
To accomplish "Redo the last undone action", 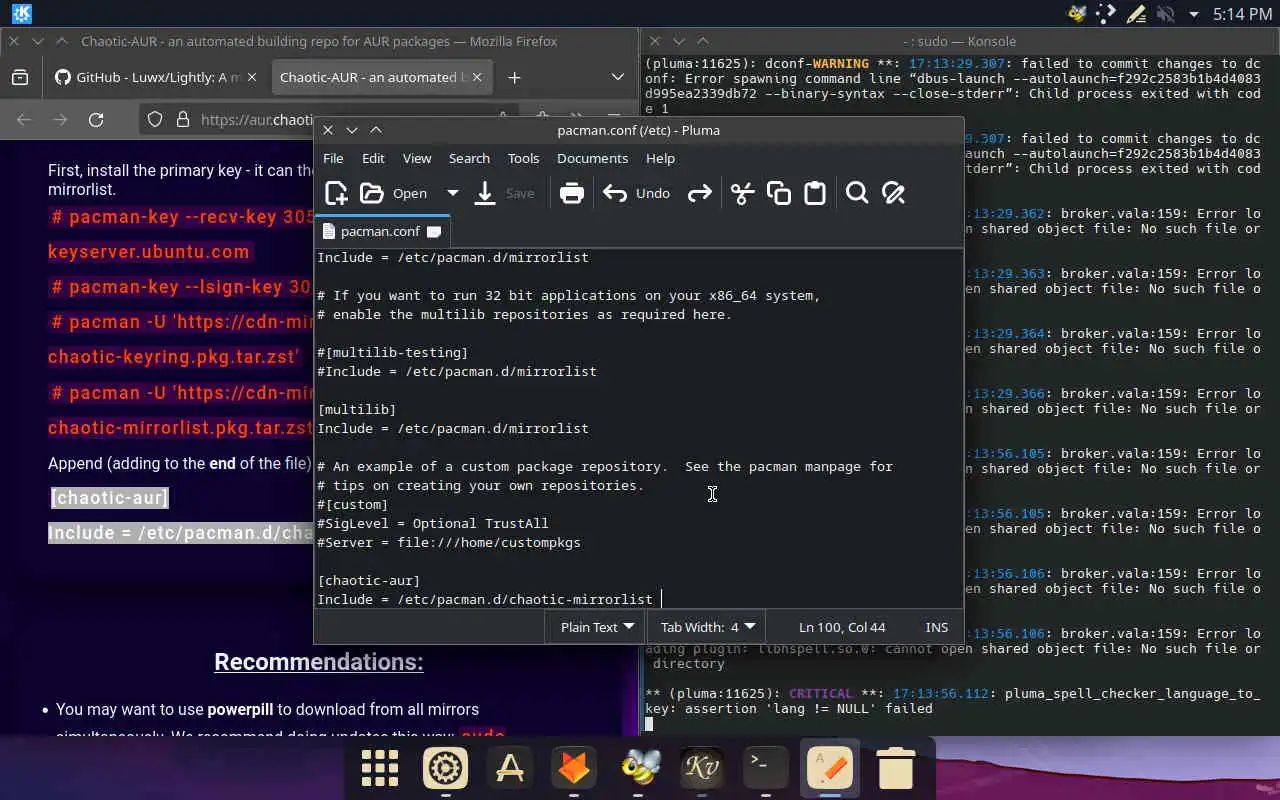I will coord(700,193).
